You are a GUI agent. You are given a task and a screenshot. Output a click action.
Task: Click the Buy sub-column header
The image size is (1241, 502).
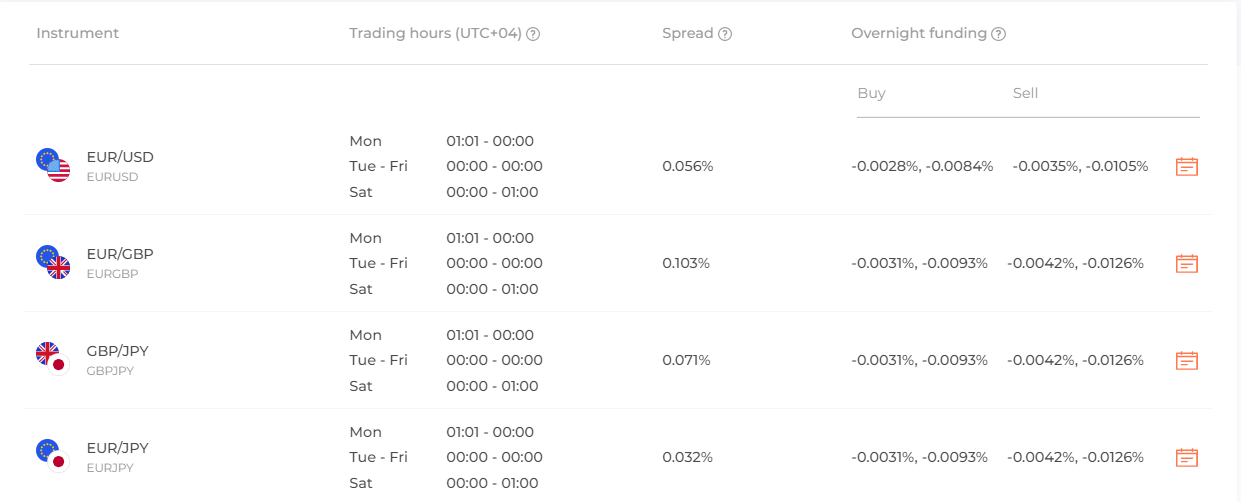point(871,93)
